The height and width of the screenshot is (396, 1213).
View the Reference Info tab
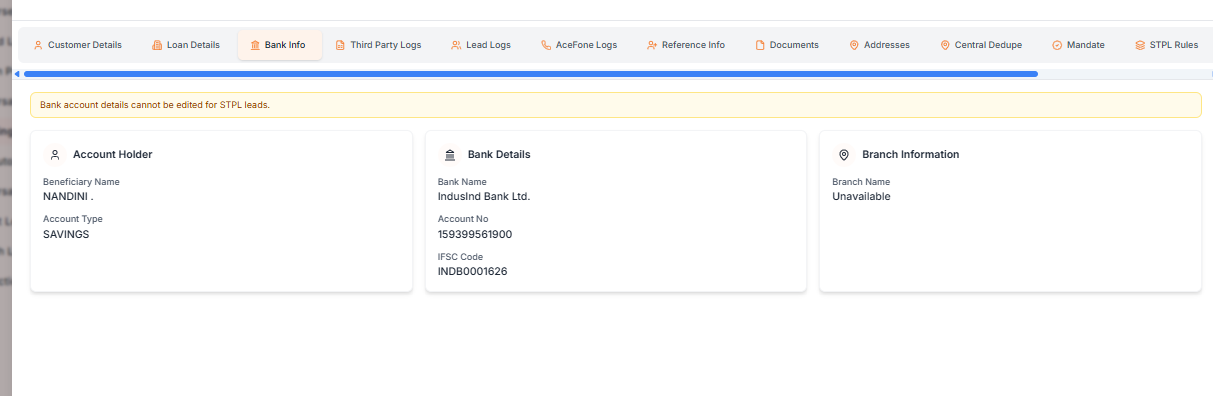pos(686,45)
